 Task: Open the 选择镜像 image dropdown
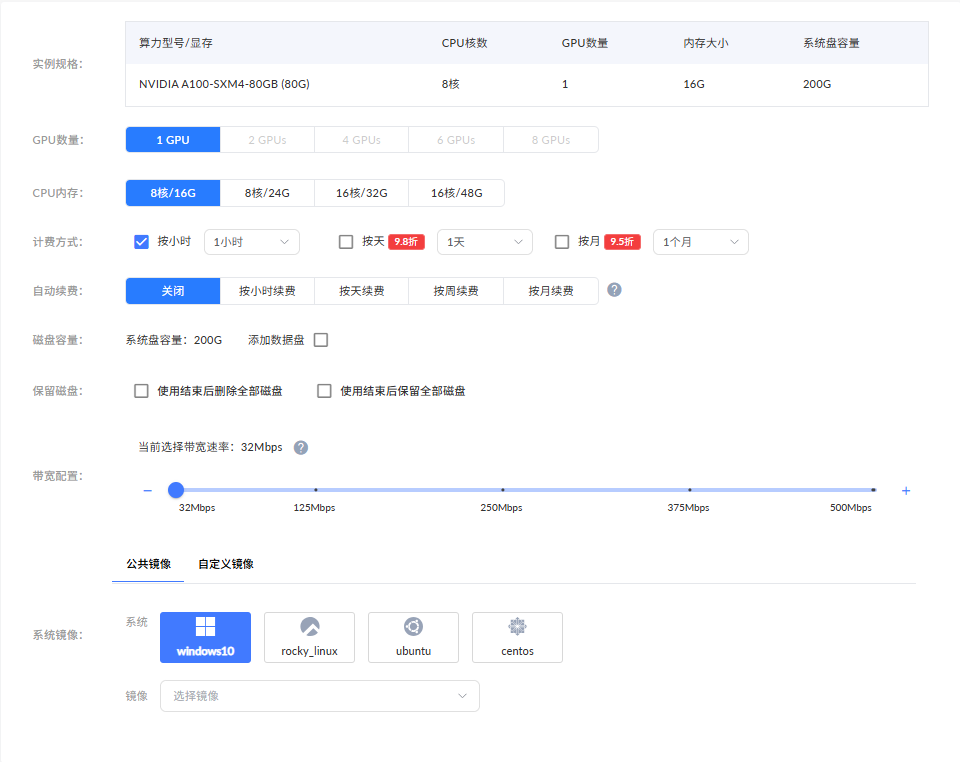point(320,696)
